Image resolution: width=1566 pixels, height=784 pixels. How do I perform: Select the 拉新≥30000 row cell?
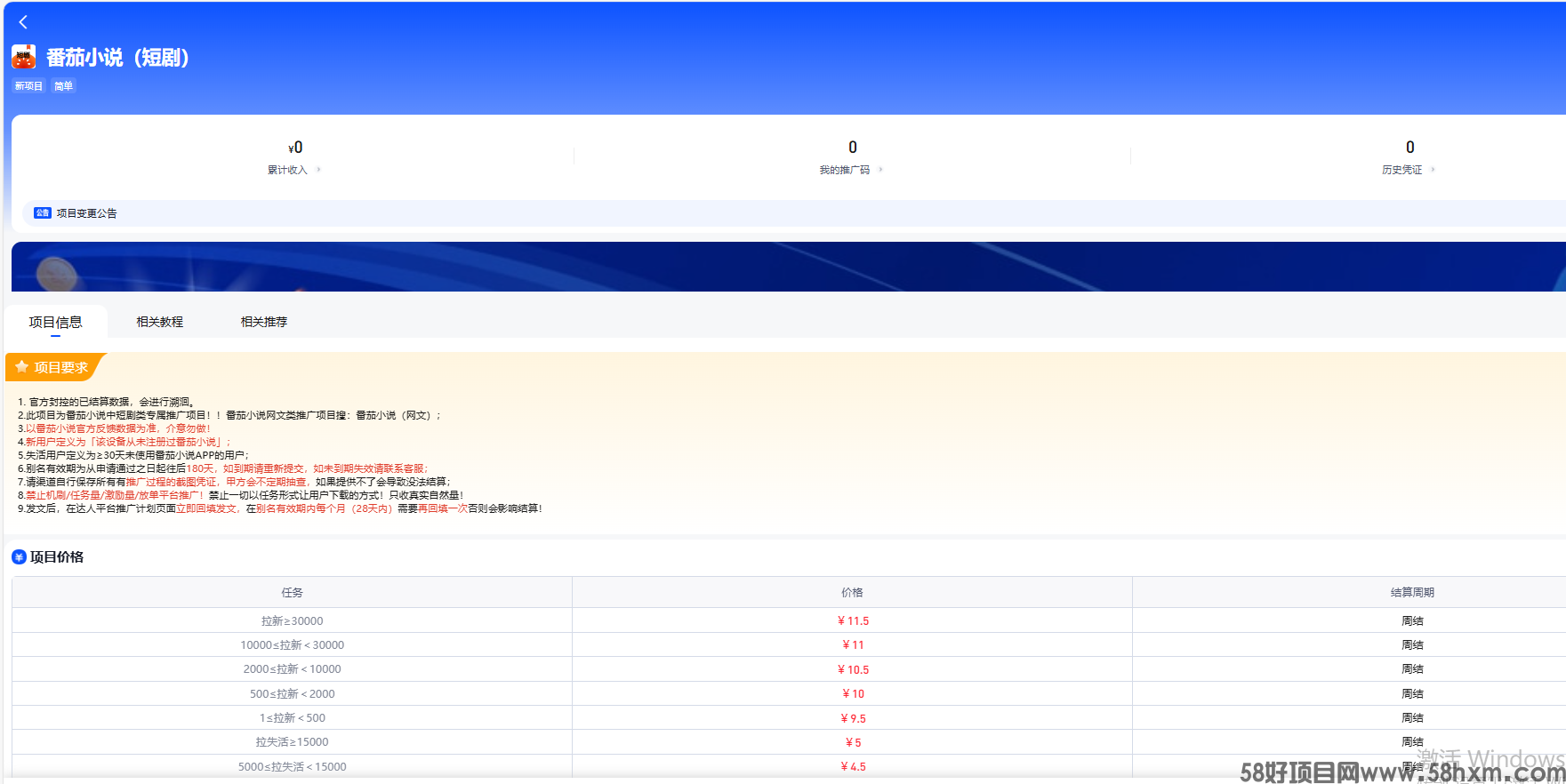pos(292,620)
